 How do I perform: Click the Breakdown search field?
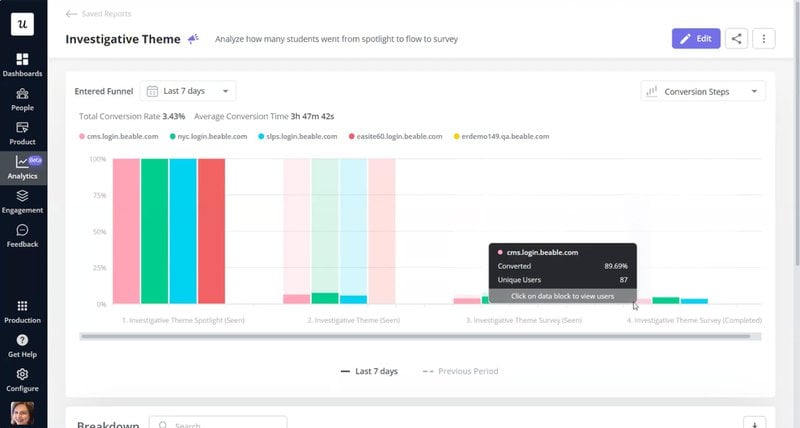click(x=225, y=425)
